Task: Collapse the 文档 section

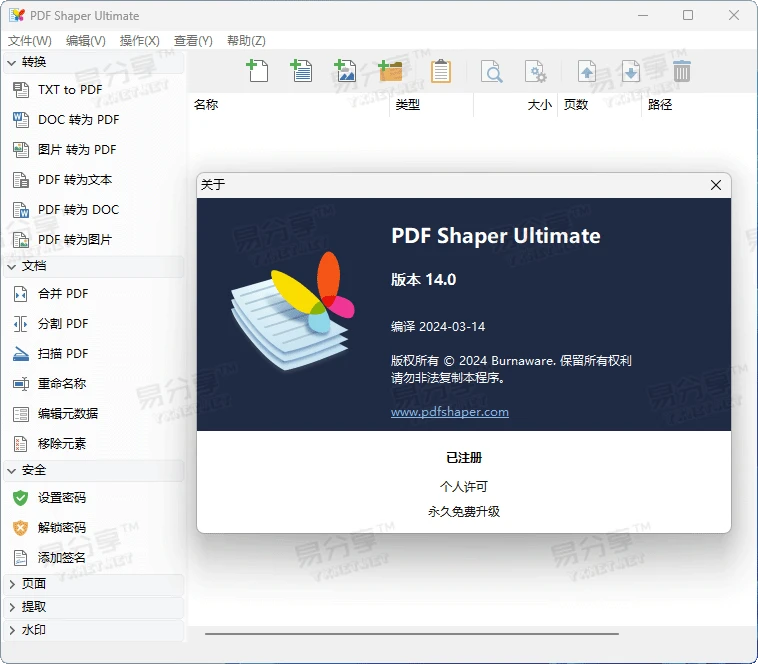Action: pos(94,266)
